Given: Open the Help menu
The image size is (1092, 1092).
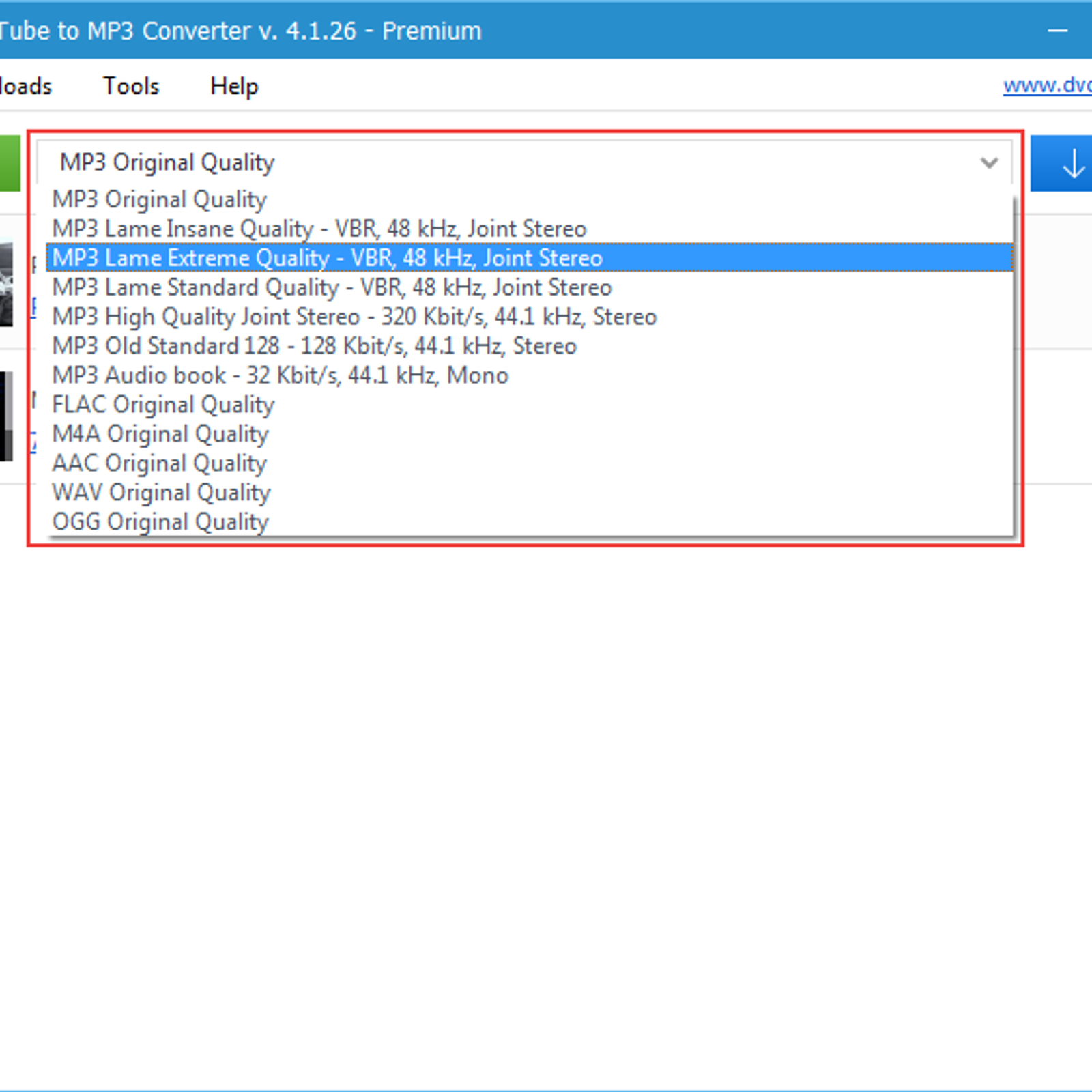Looking at the screenshot, I should click(x=234, y=86).
